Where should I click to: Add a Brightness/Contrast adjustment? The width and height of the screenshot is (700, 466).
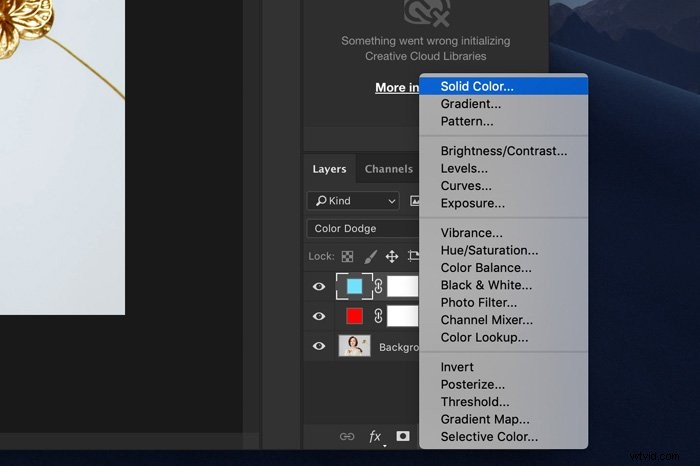[504, 151]
